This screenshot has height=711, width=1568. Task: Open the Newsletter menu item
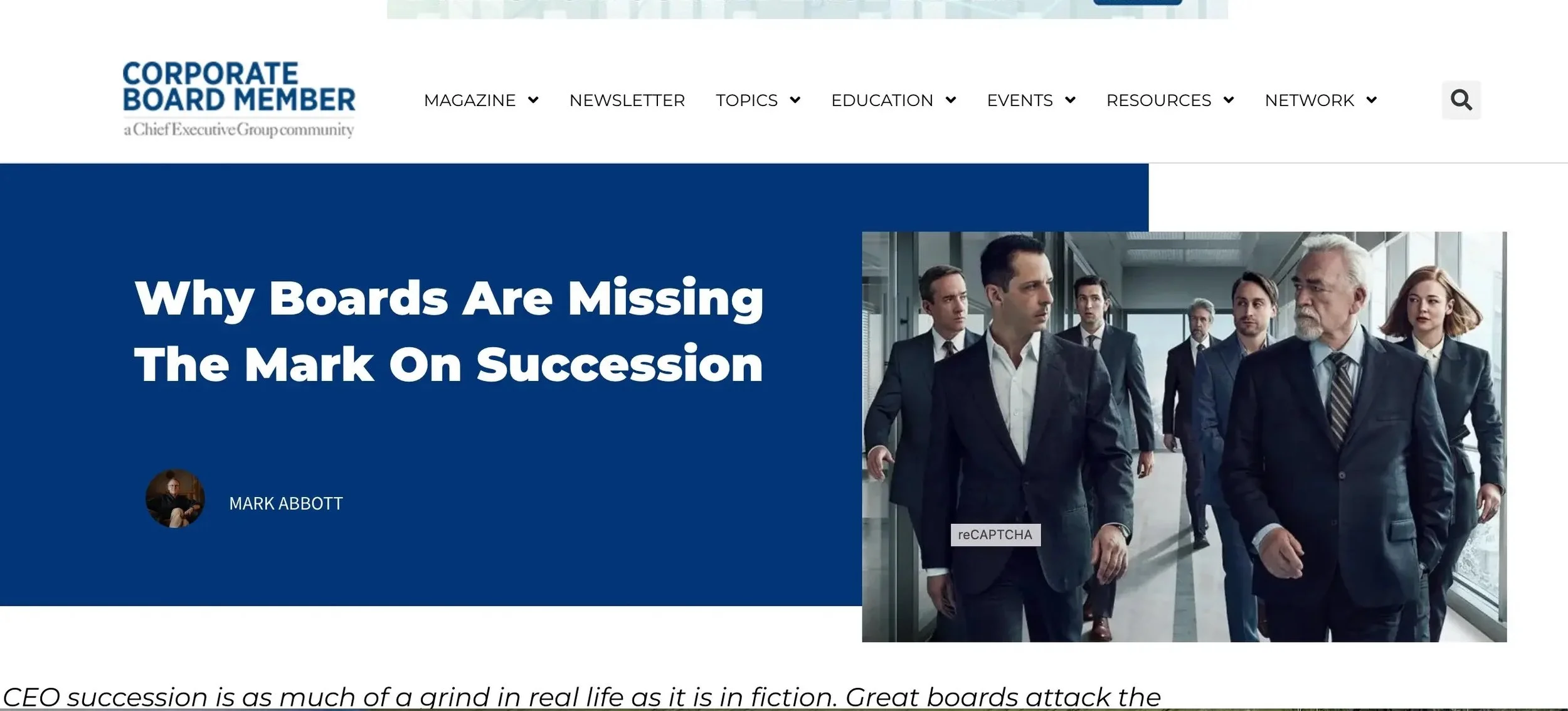(627, 100)
